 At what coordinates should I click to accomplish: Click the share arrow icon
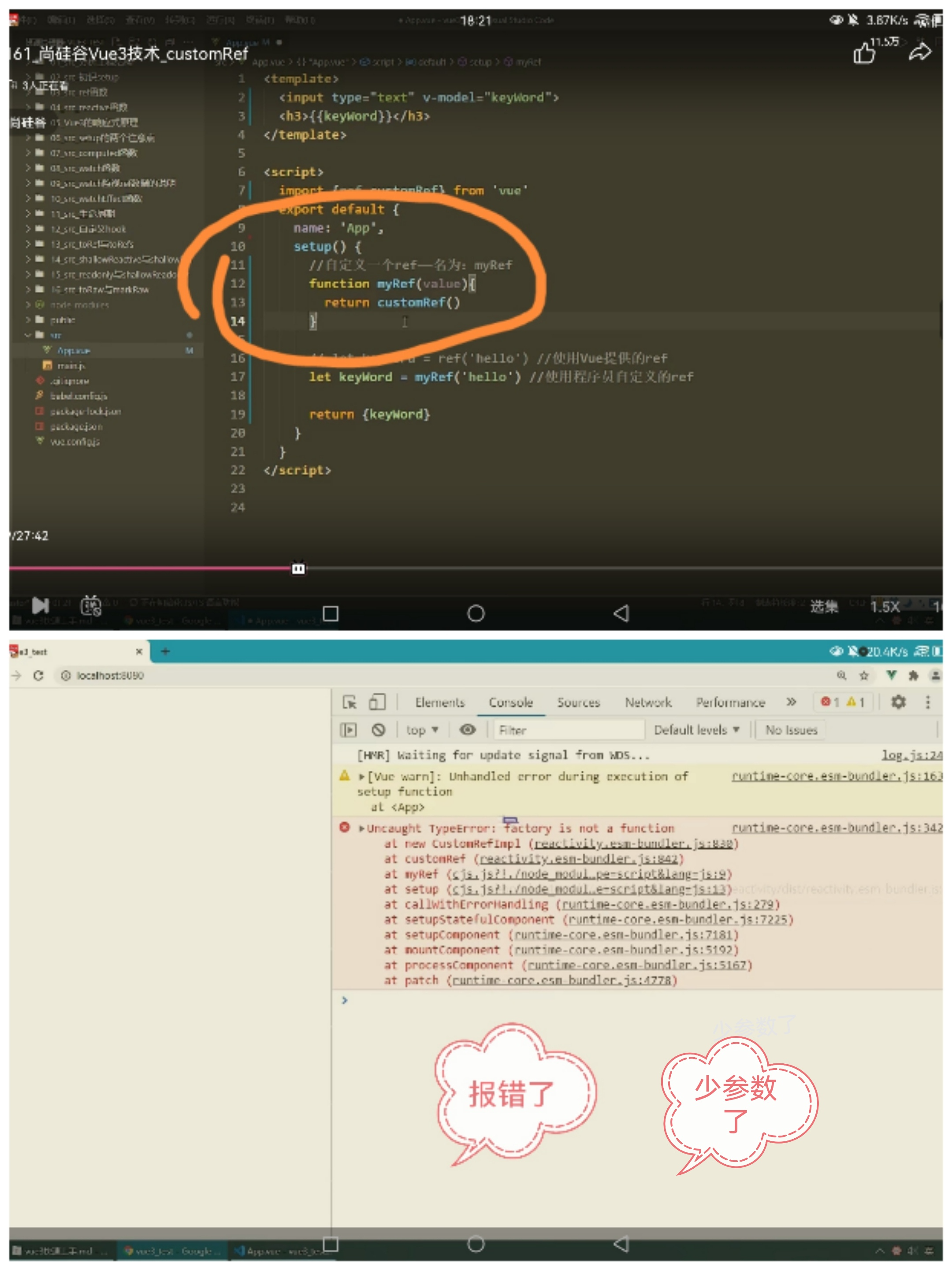[x=919, y=52]
